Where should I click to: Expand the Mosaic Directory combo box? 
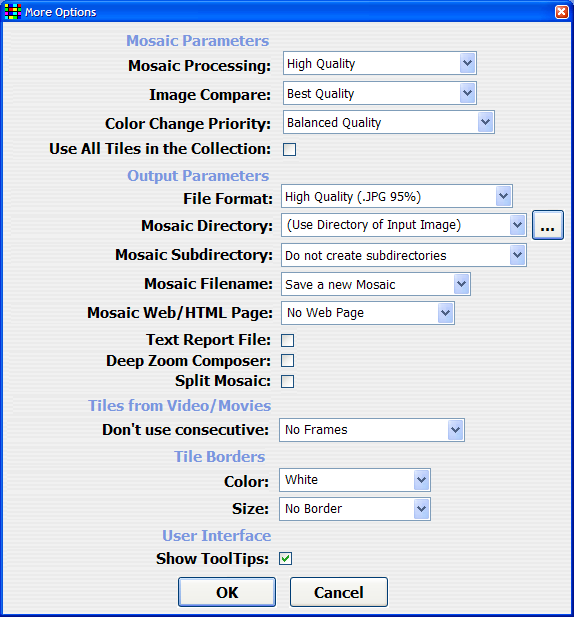(404, 225)
